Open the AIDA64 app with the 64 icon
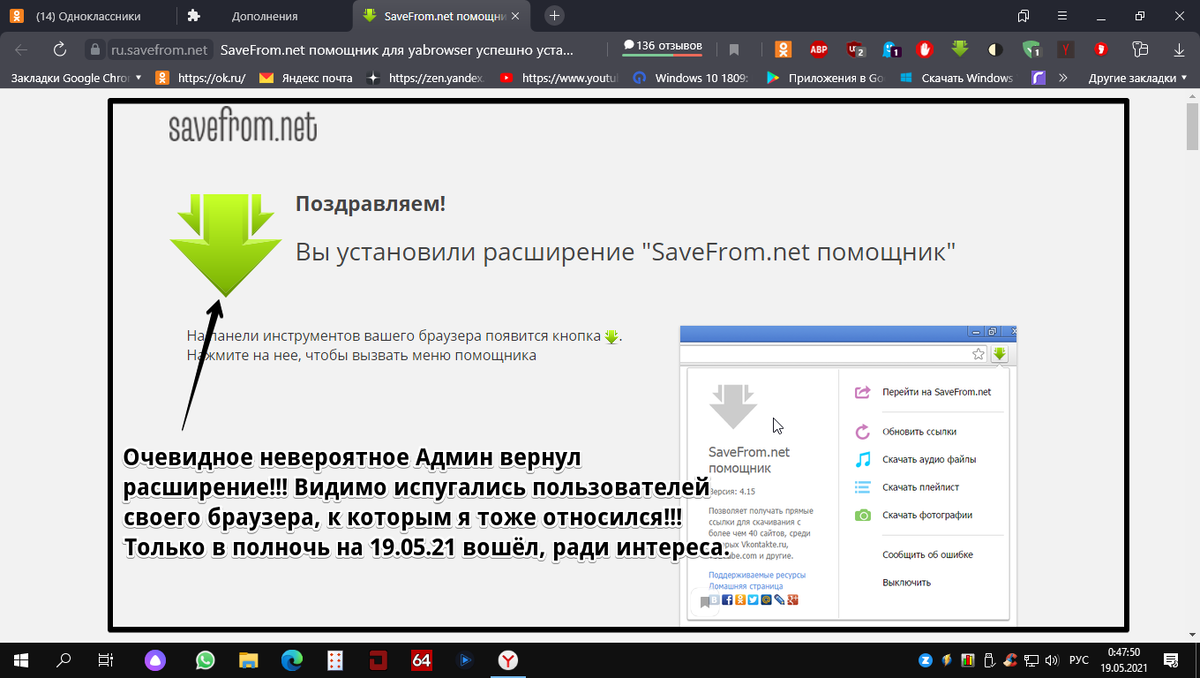Screen dimensions: 1200x678 tap(422, 660)
